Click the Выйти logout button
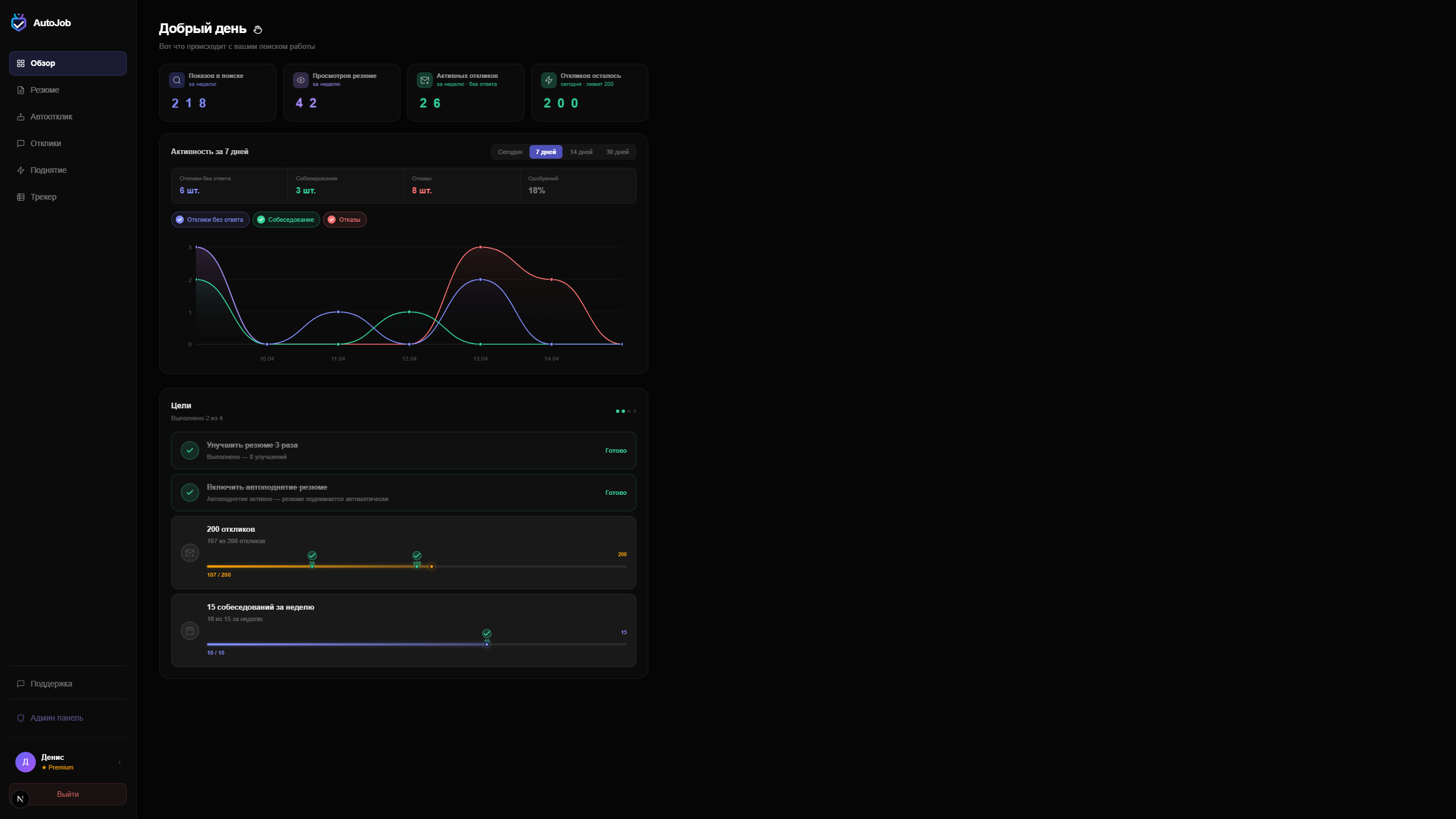Viewport: 1456px width, 819px height. 68,794
